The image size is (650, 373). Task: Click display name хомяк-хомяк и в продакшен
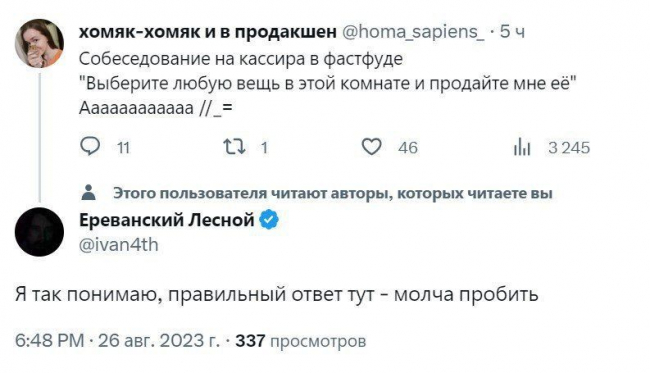coord(208,32)
